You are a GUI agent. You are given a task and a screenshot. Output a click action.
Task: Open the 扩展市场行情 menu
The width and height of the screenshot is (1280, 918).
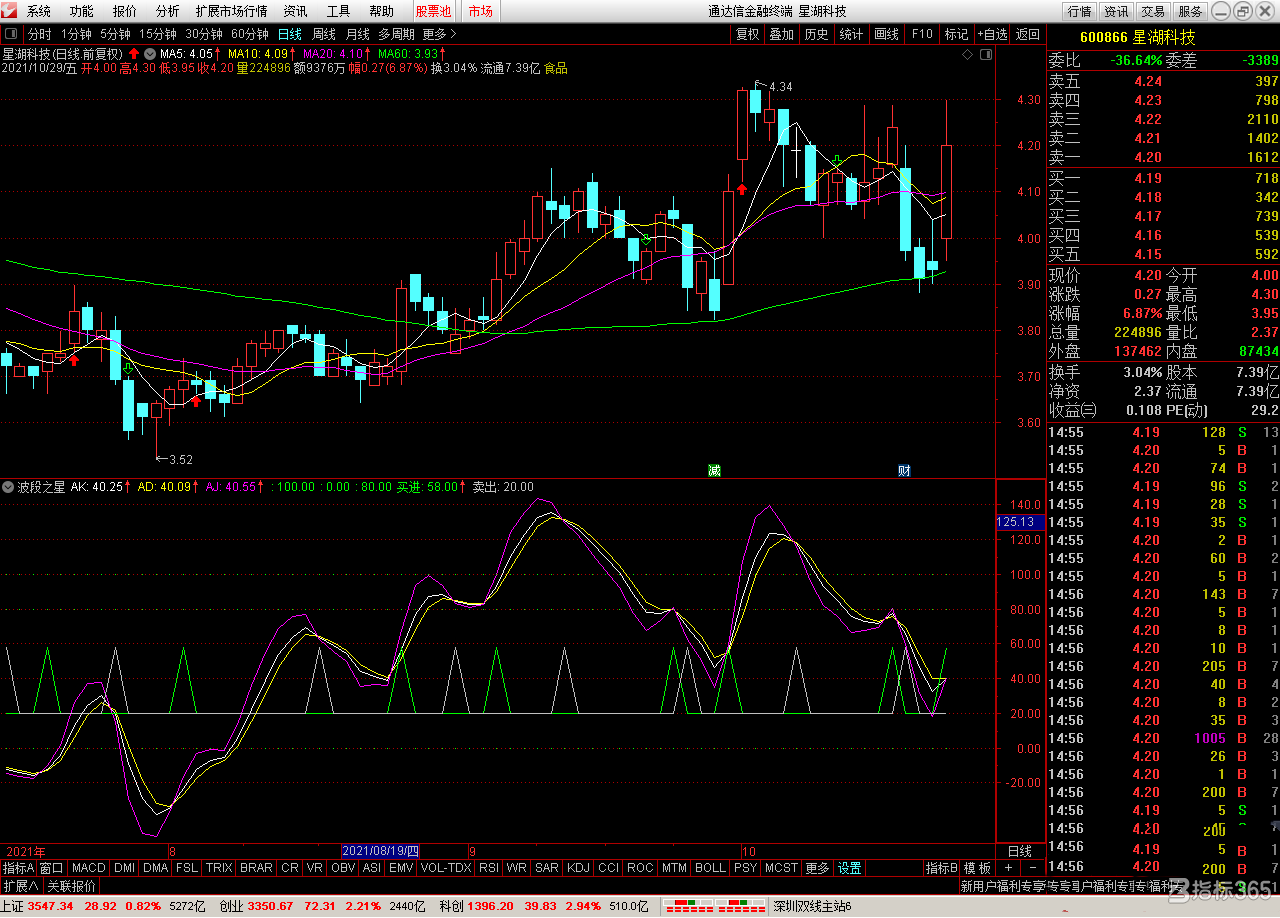click(232, 11)
